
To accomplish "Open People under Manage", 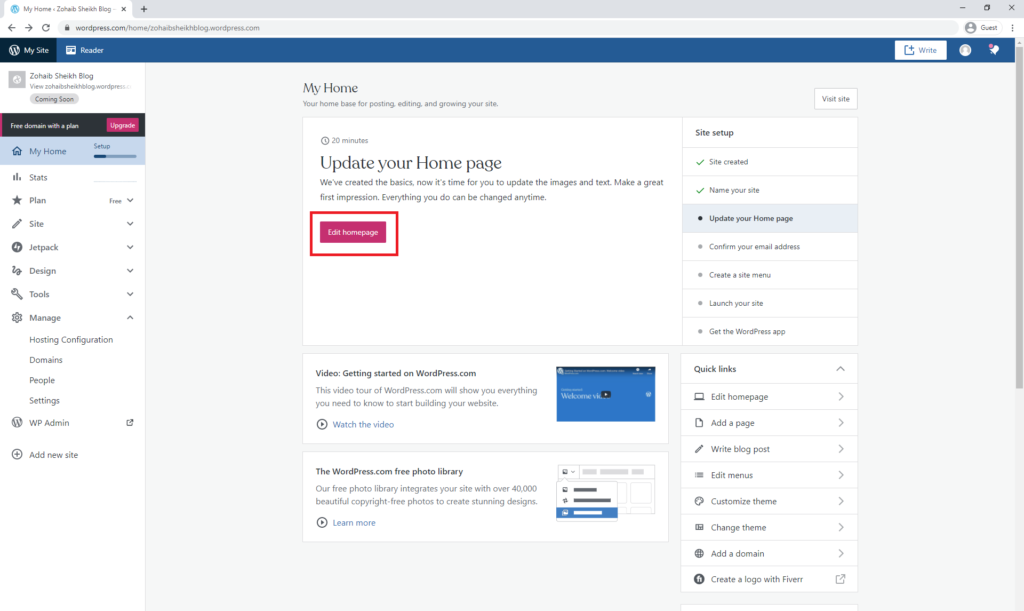I will tap(42, 380).
